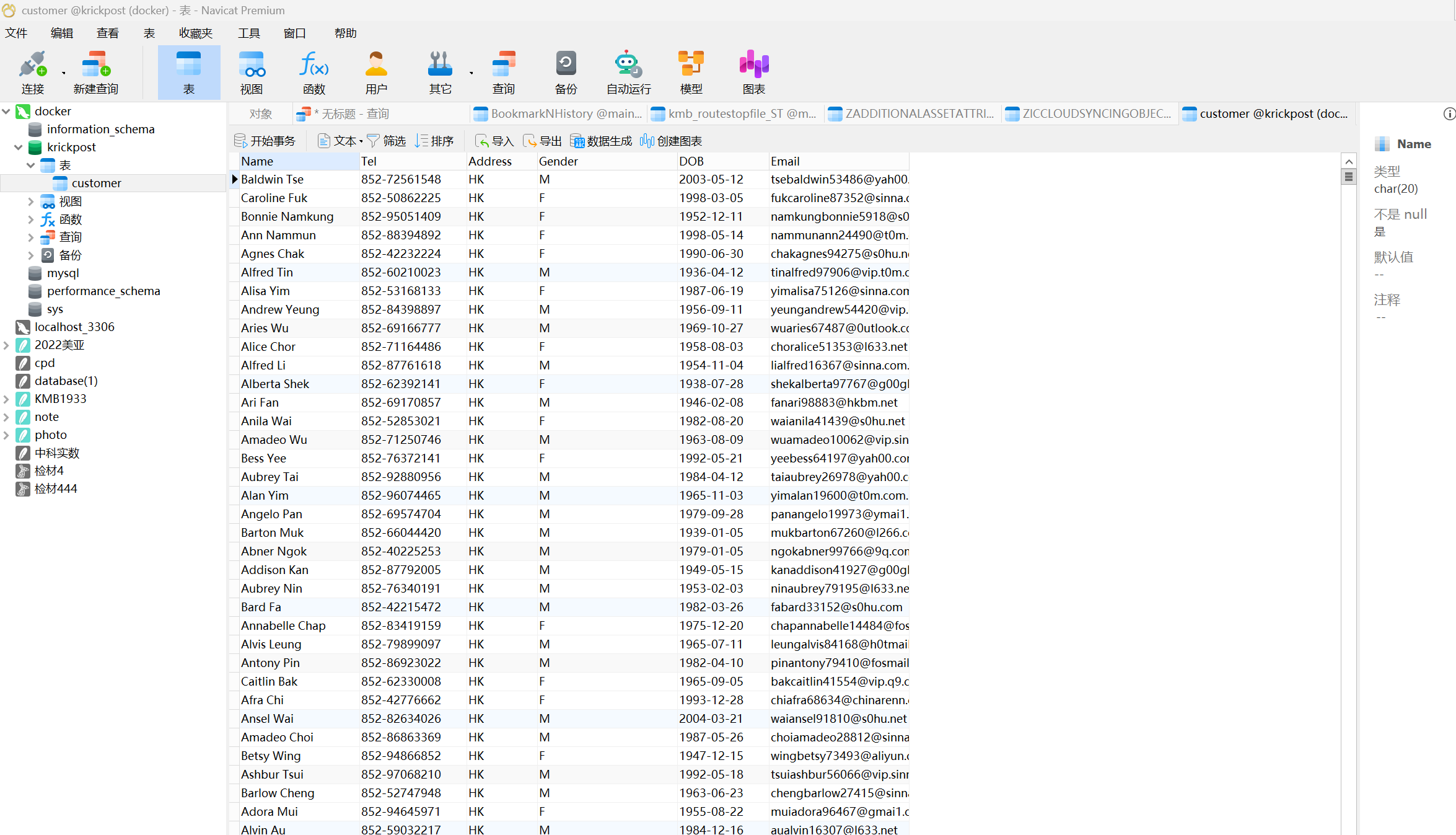Expand the KMB1933 connection

(7, 399)
